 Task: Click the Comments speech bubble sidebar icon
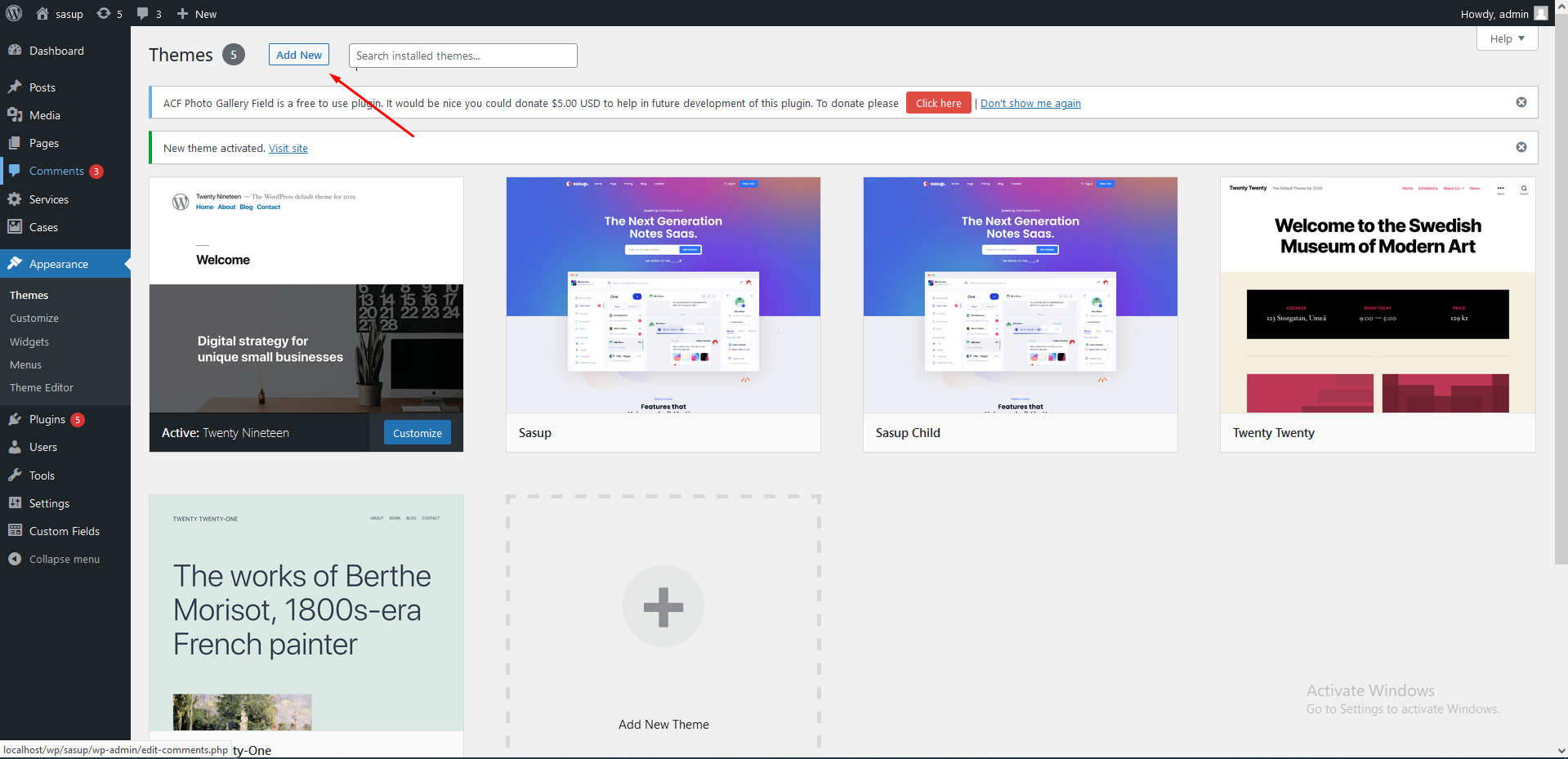coord(15,171)
